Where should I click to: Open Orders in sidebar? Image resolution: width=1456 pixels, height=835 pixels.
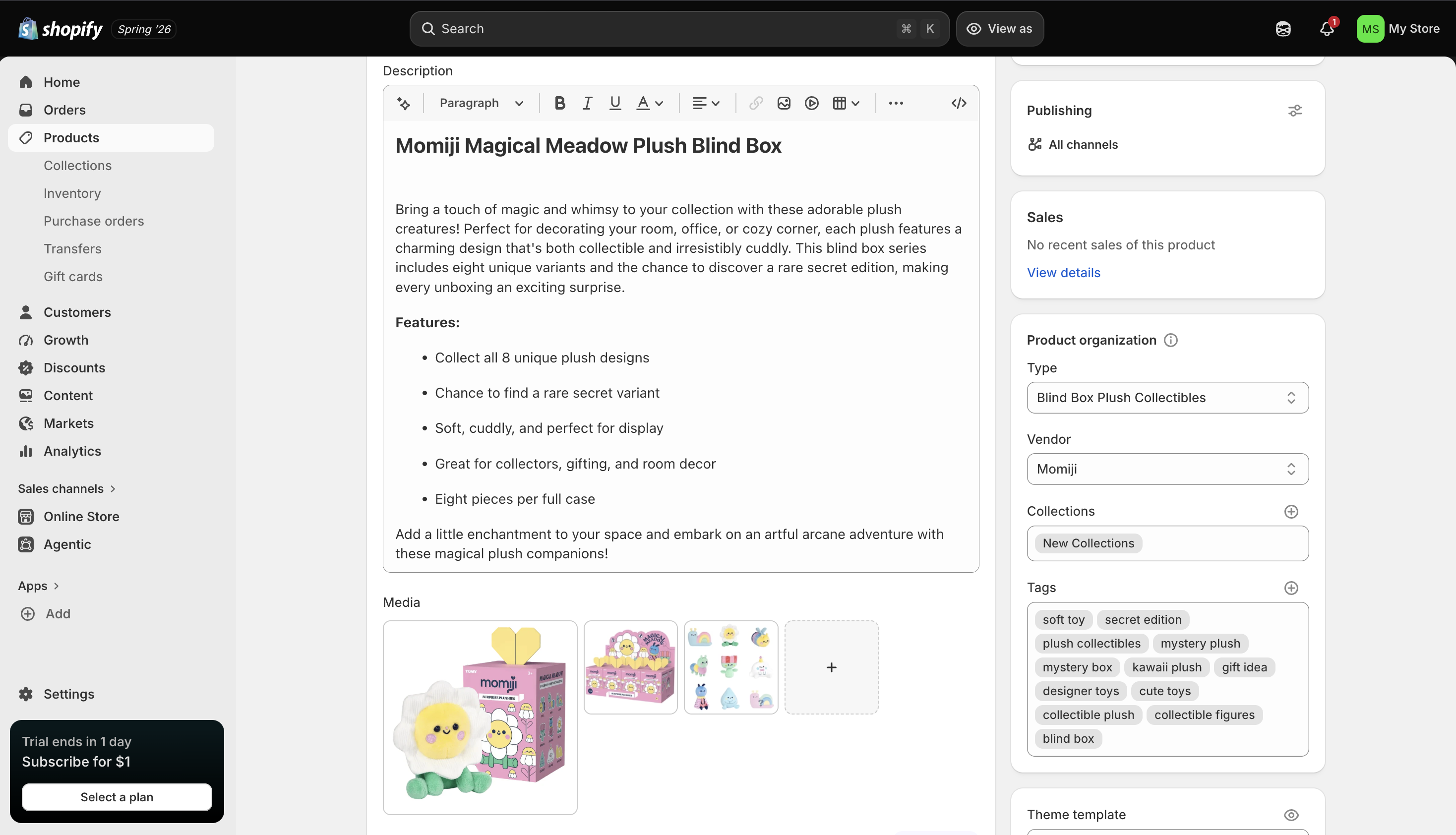click(111, 110)
